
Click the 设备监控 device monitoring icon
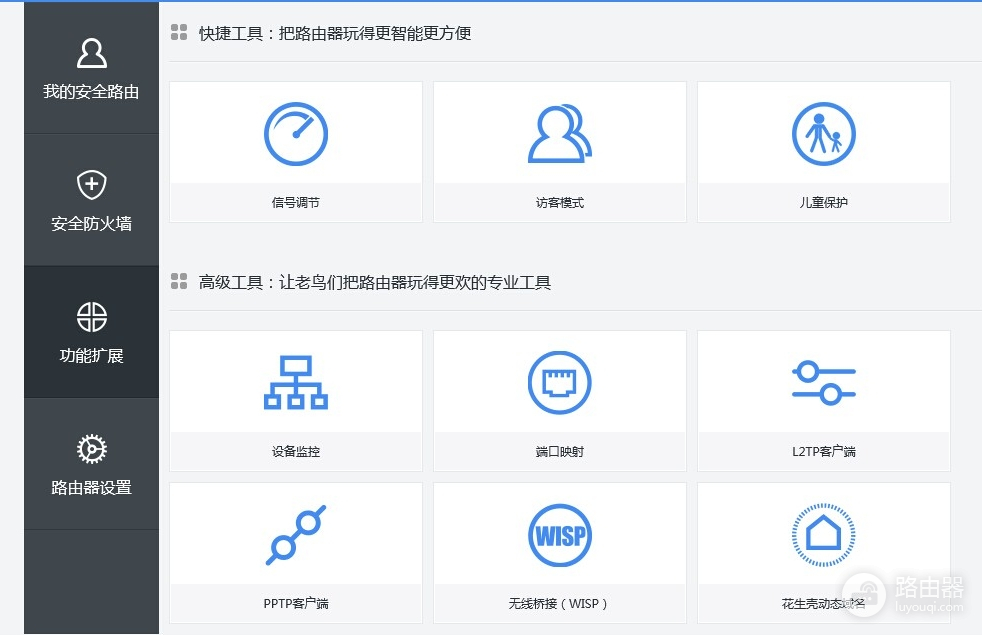[x=295, y=381]
